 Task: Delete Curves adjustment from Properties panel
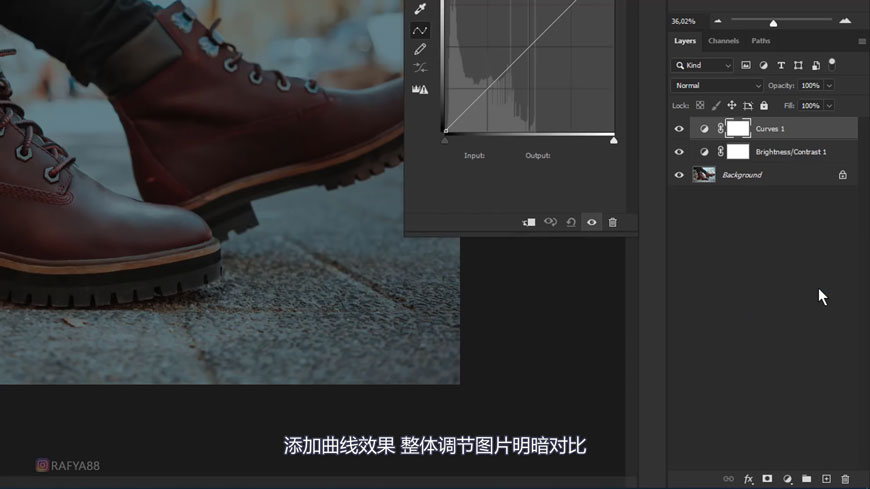(613, 222)
